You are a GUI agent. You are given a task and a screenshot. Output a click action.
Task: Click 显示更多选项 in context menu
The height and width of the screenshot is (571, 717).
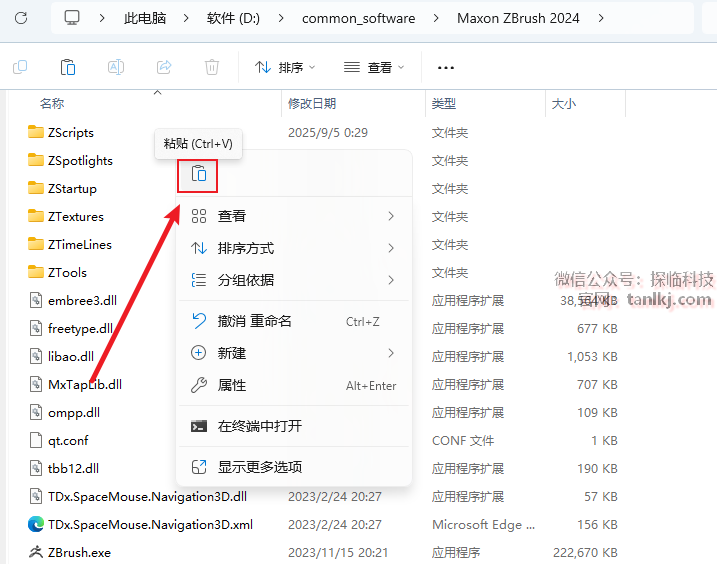pos(260,467)
